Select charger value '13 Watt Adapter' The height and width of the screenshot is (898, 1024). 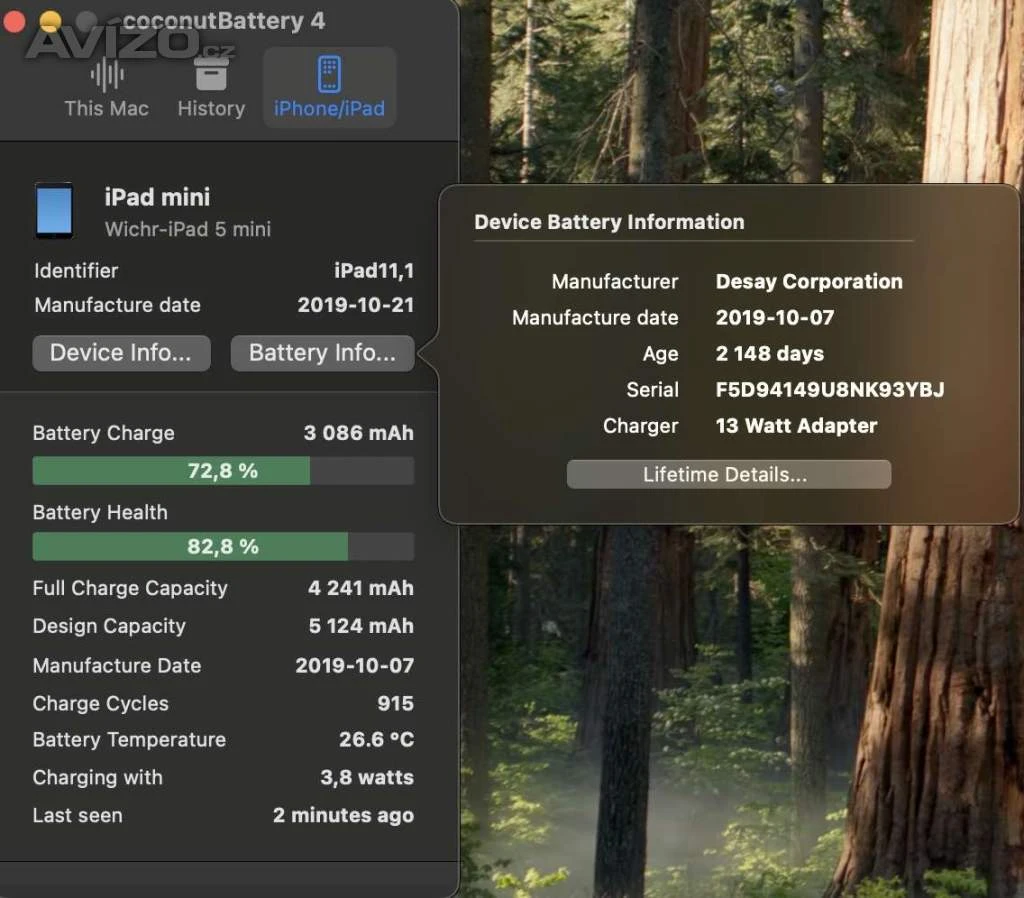coord(797,426)
